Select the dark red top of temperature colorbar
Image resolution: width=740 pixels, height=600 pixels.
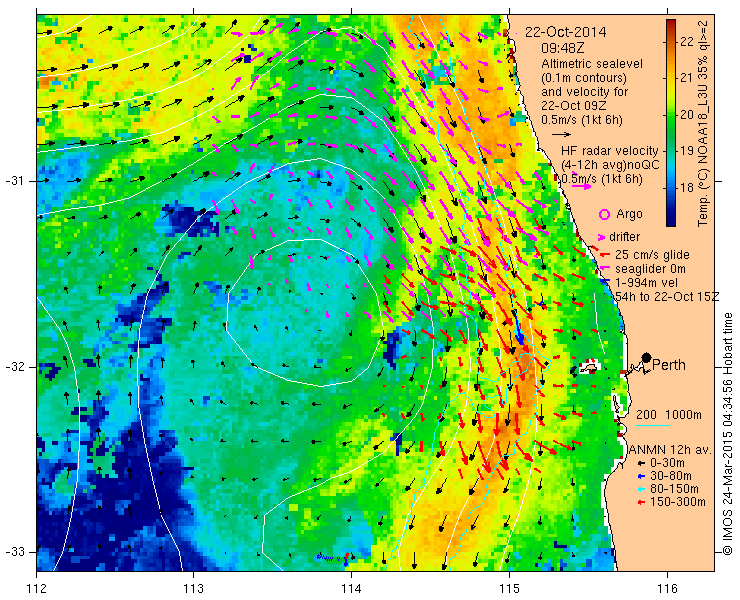click(x=671, y=23)
